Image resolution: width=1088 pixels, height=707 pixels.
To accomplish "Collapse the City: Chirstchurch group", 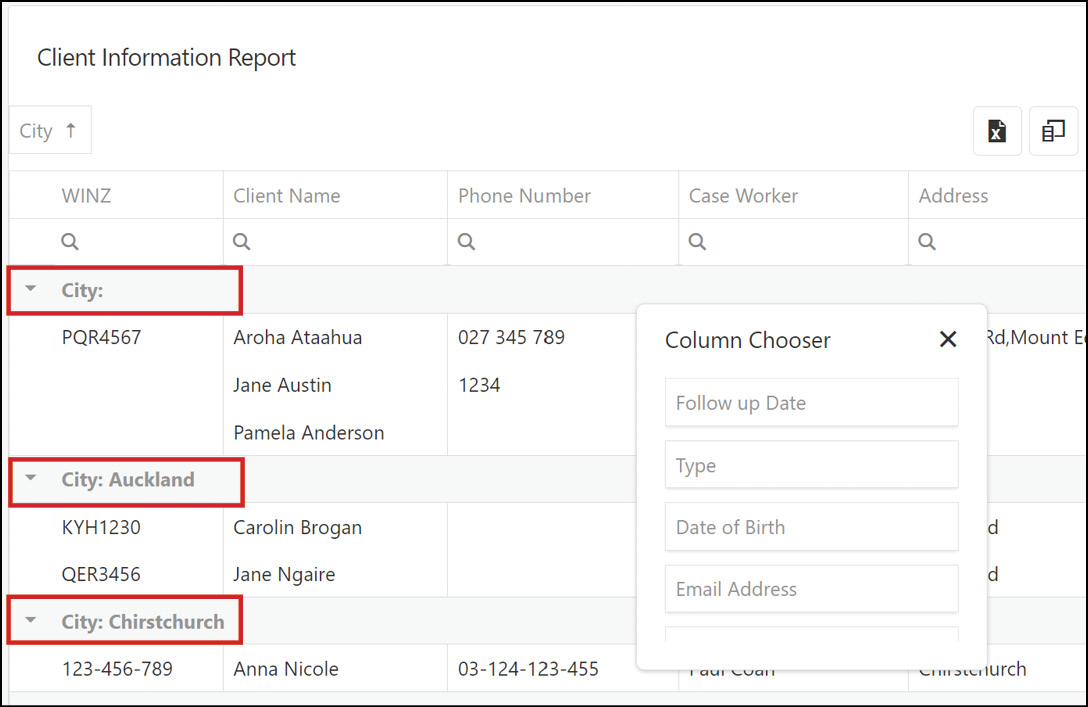I will [x=31, y=620].
